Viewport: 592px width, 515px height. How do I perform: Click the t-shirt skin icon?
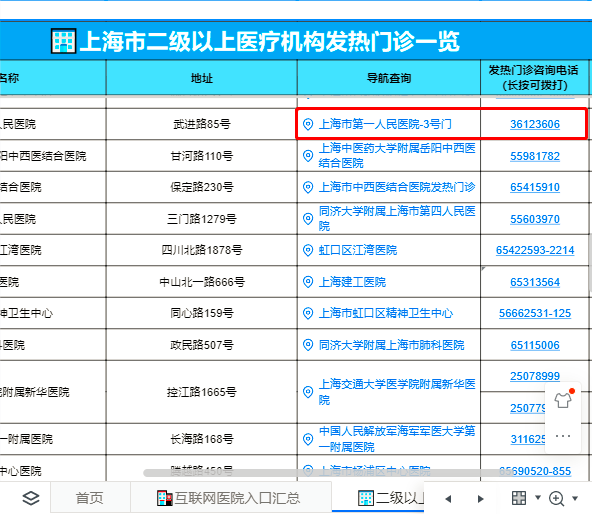point(563,399)
